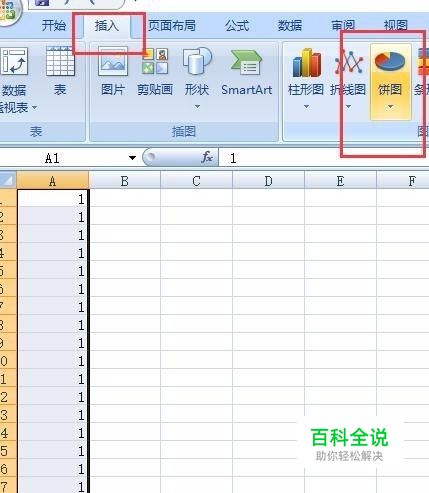
Task: Select column E header
Action: (340, 181)
